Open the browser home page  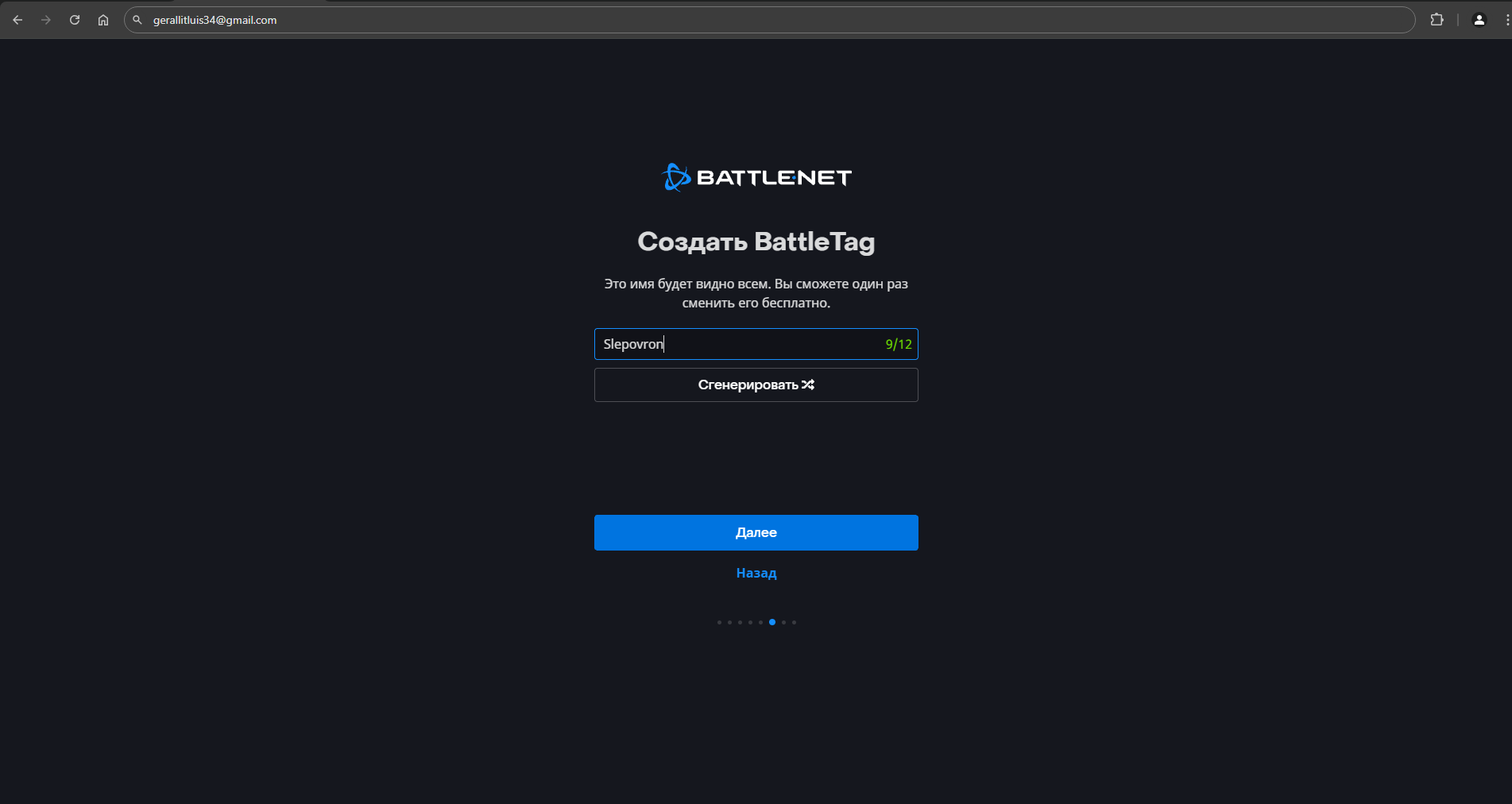pyautogui.click(x=103, y=20)
